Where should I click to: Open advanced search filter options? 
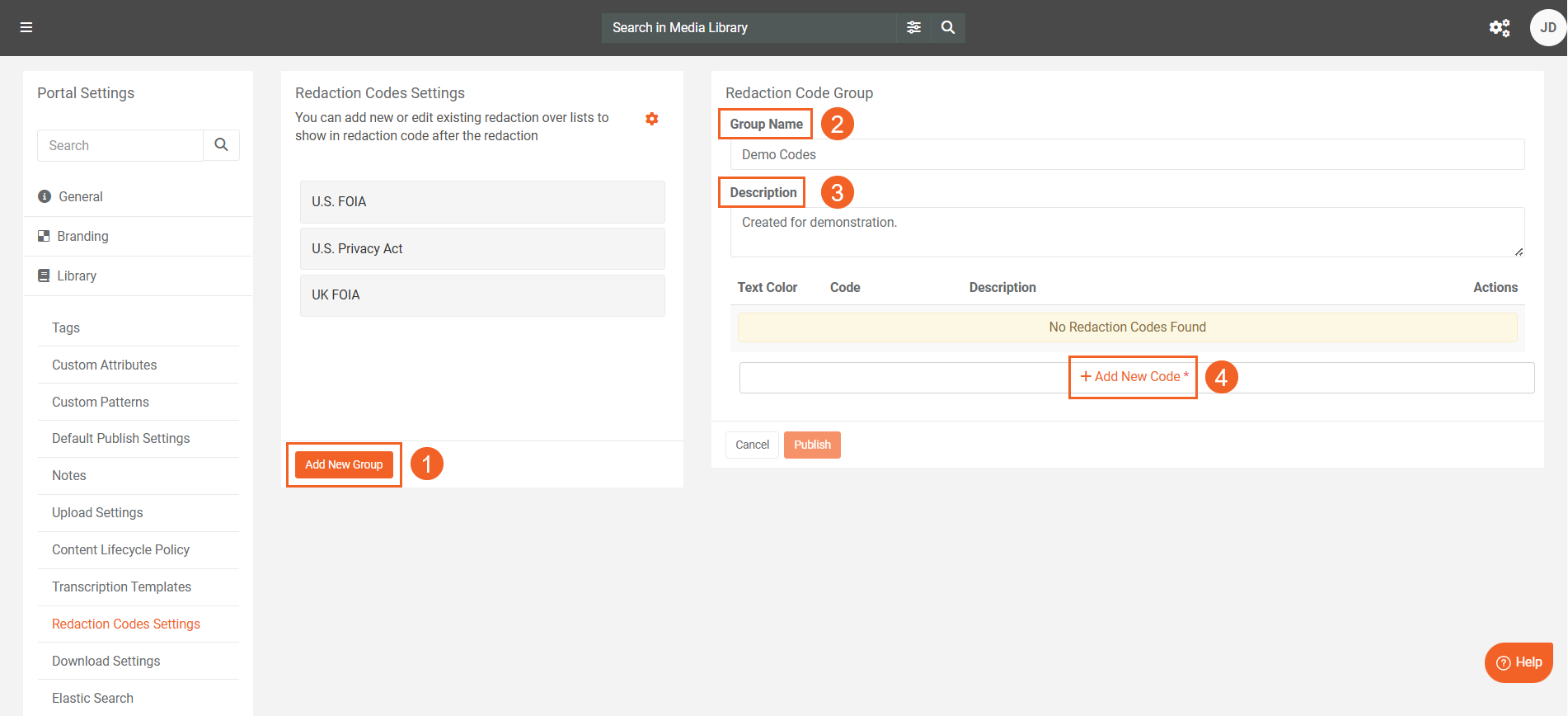(913, 27)
